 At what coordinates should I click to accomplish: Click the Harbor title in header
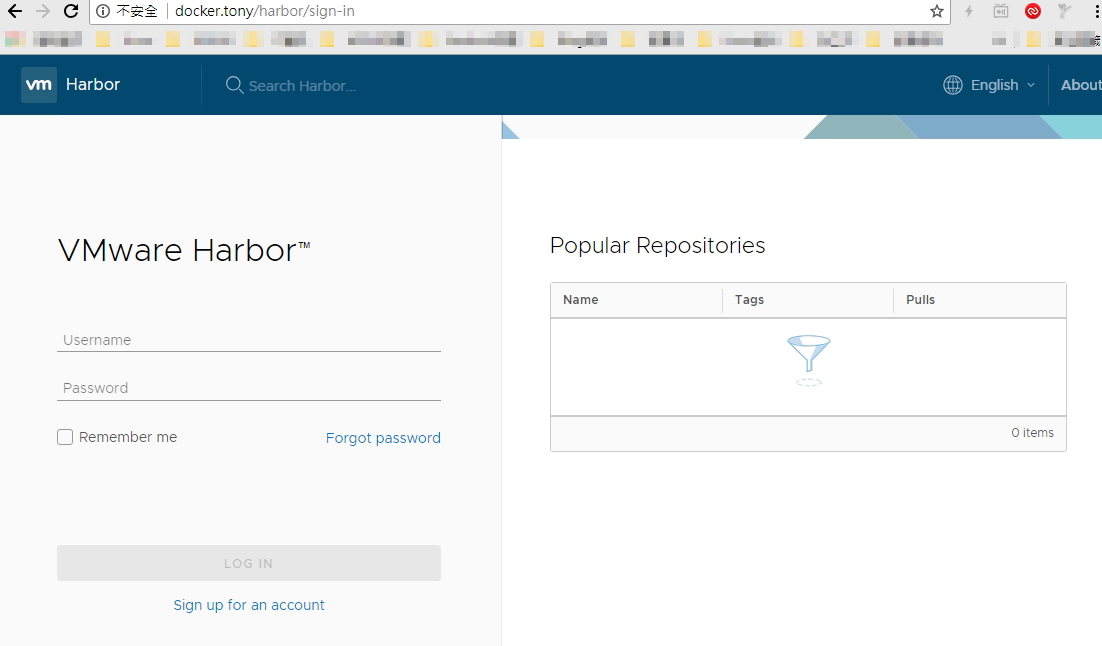pos(93,84)
